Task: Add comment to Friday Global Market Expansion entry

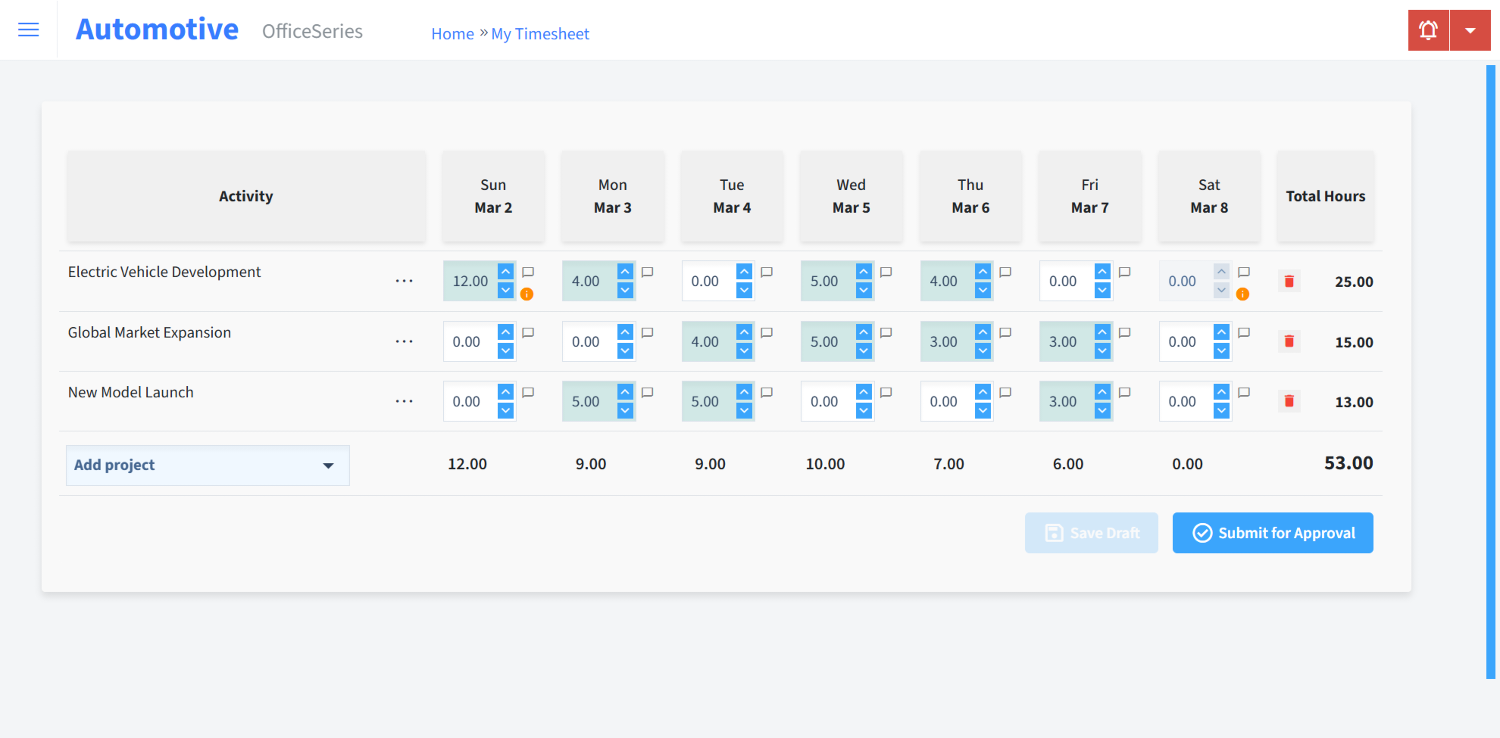Action: click(x=1124, y=331)
